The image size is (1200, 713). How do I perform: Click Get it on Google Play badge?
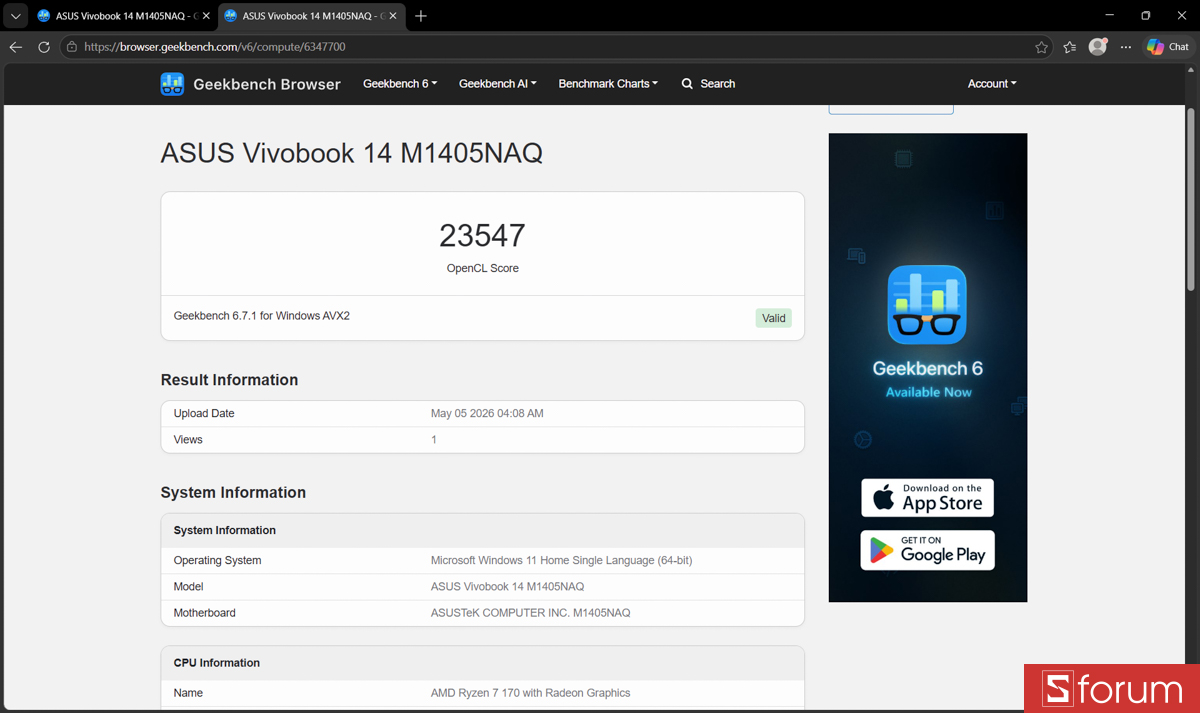(928, 550)
